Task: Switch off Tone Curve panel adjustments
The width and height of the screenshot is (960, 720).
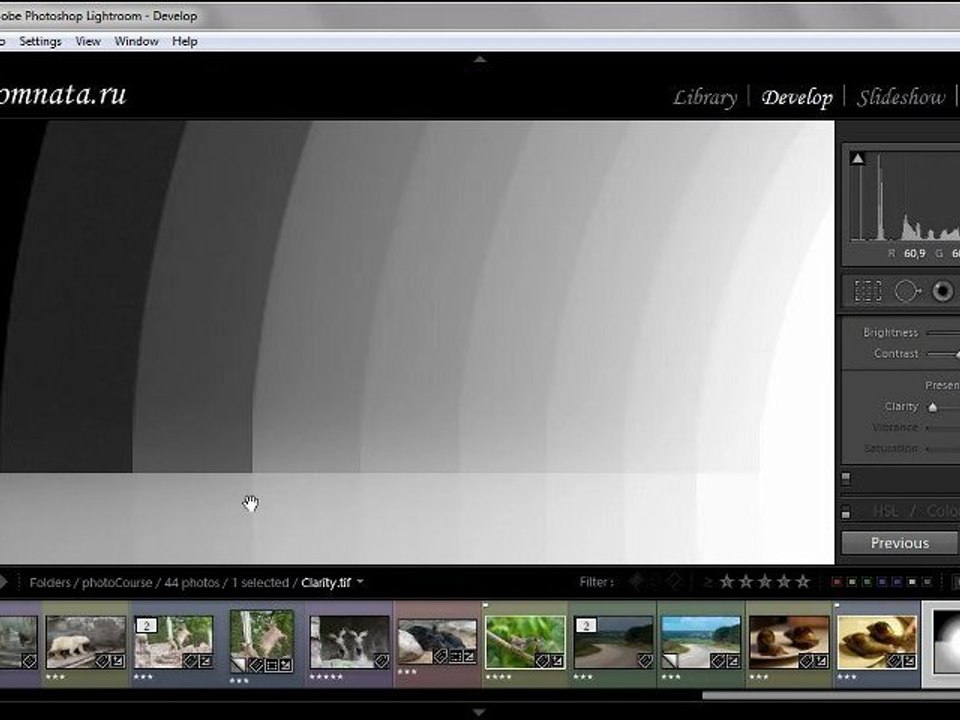Action: pyautogui.click(x=846, y=478)
